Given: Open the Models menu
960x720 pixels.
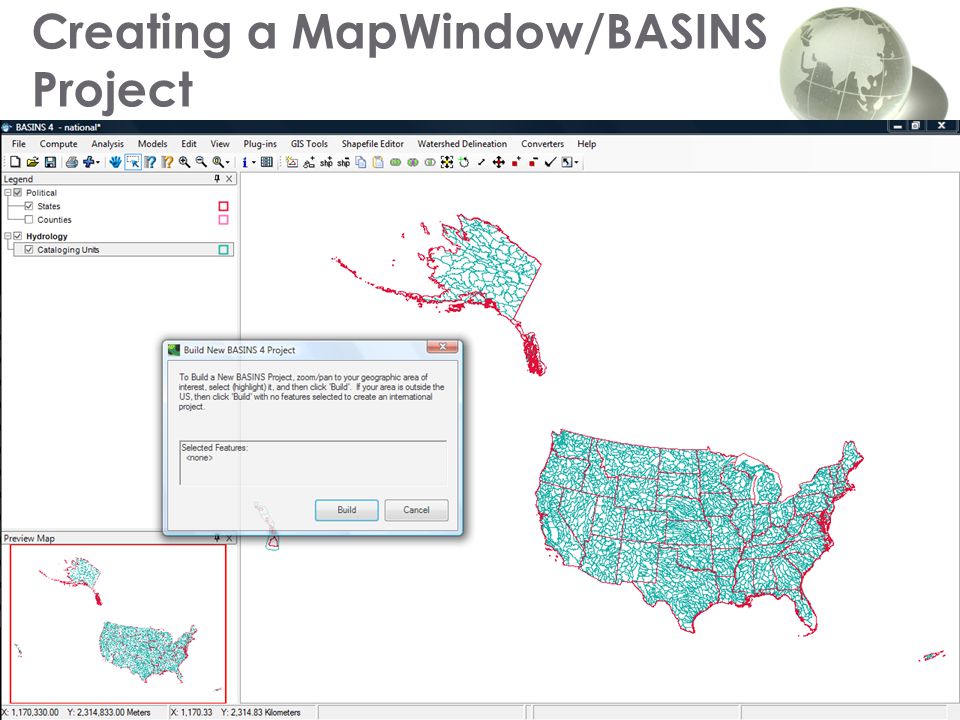Looking at the screenshot, I should pos(152,144).
